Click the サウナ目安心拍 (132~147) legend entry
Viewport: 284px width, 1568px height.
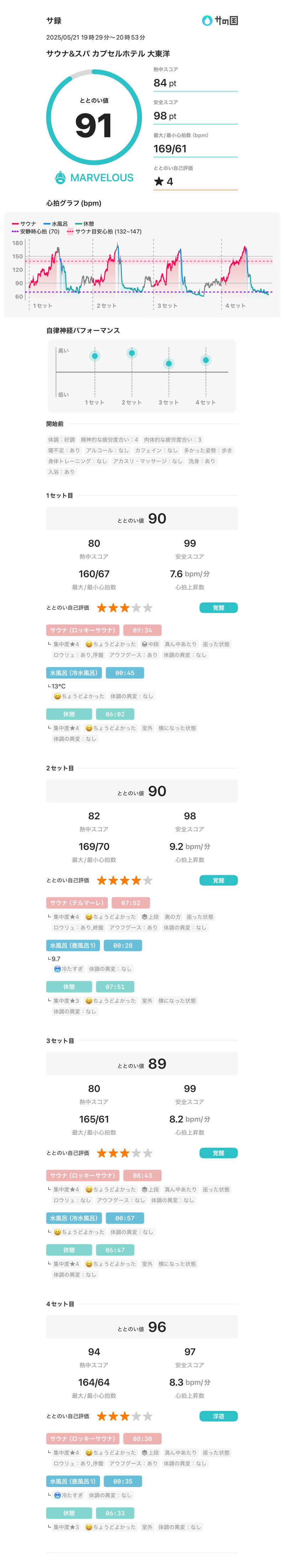coord(104,232)
